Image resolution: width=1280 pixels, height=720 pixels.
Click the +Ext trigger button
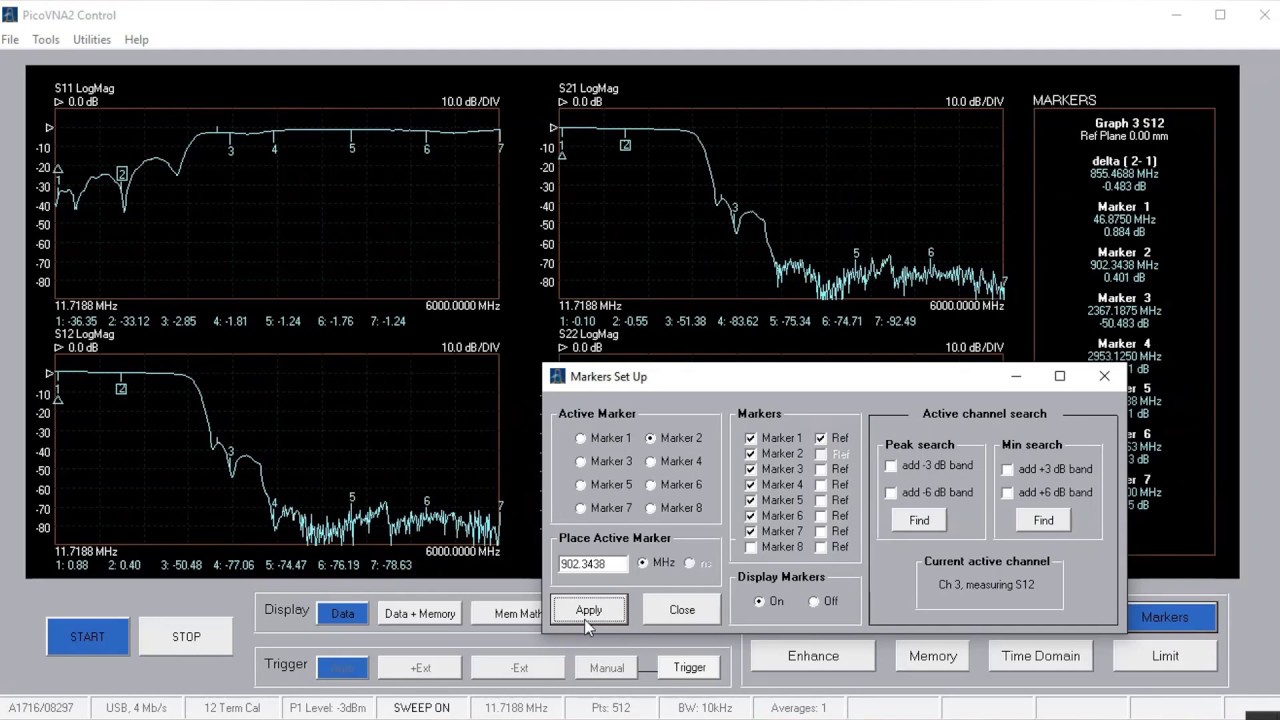pyautogui.click(x=420, y=668)
